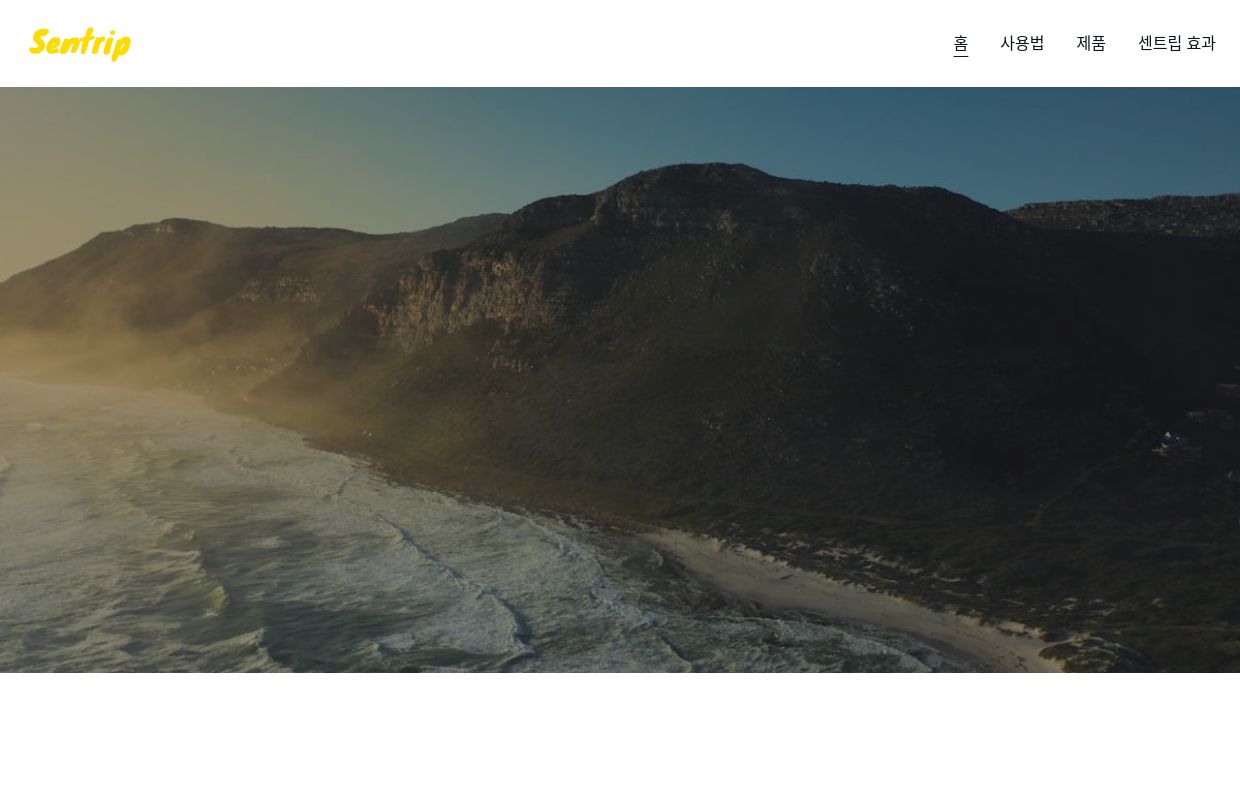Open the 홈 menu item

[x=960, y=43]
